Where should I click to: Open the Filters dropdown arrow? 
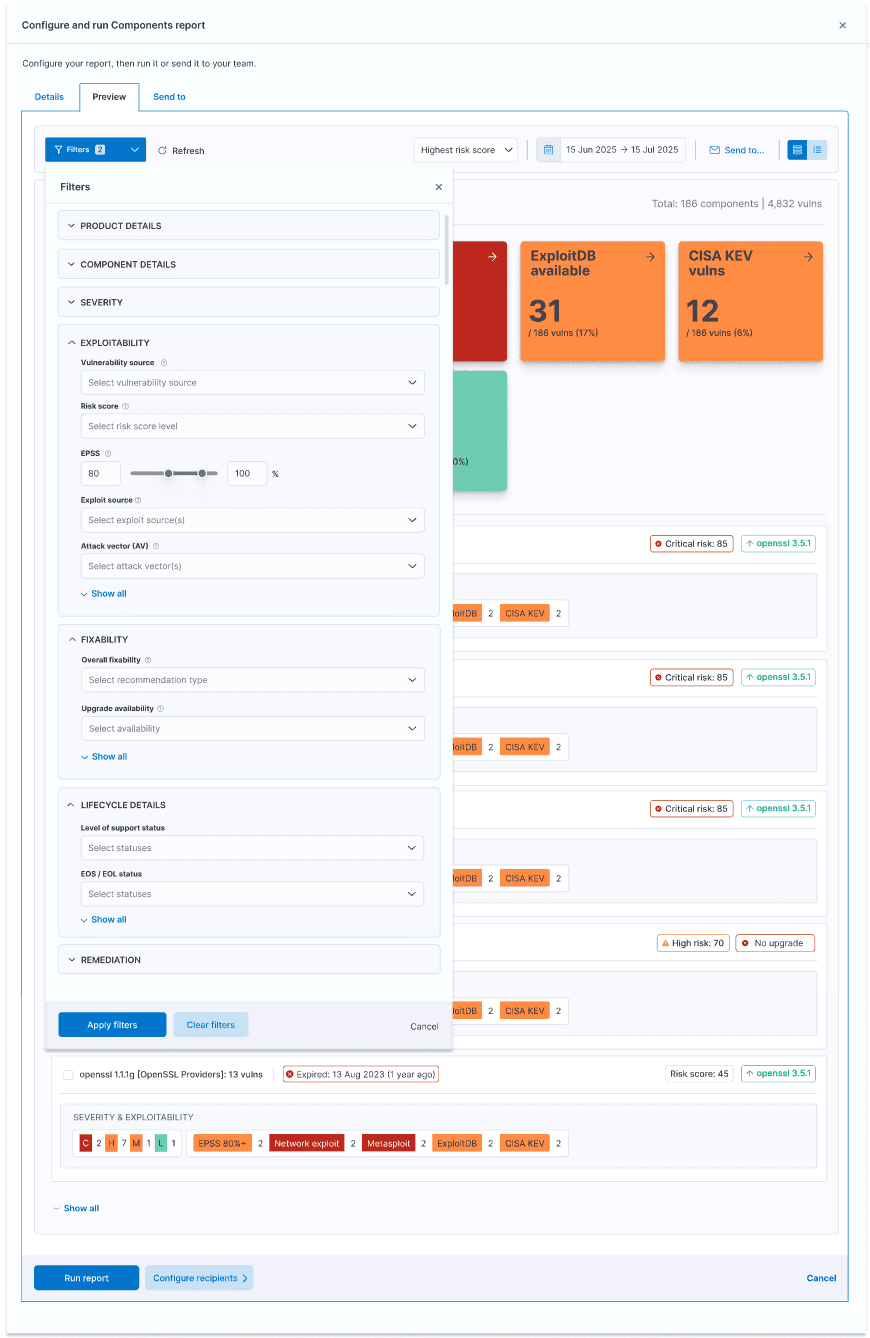pyautogui.click(x=135, y=150)
